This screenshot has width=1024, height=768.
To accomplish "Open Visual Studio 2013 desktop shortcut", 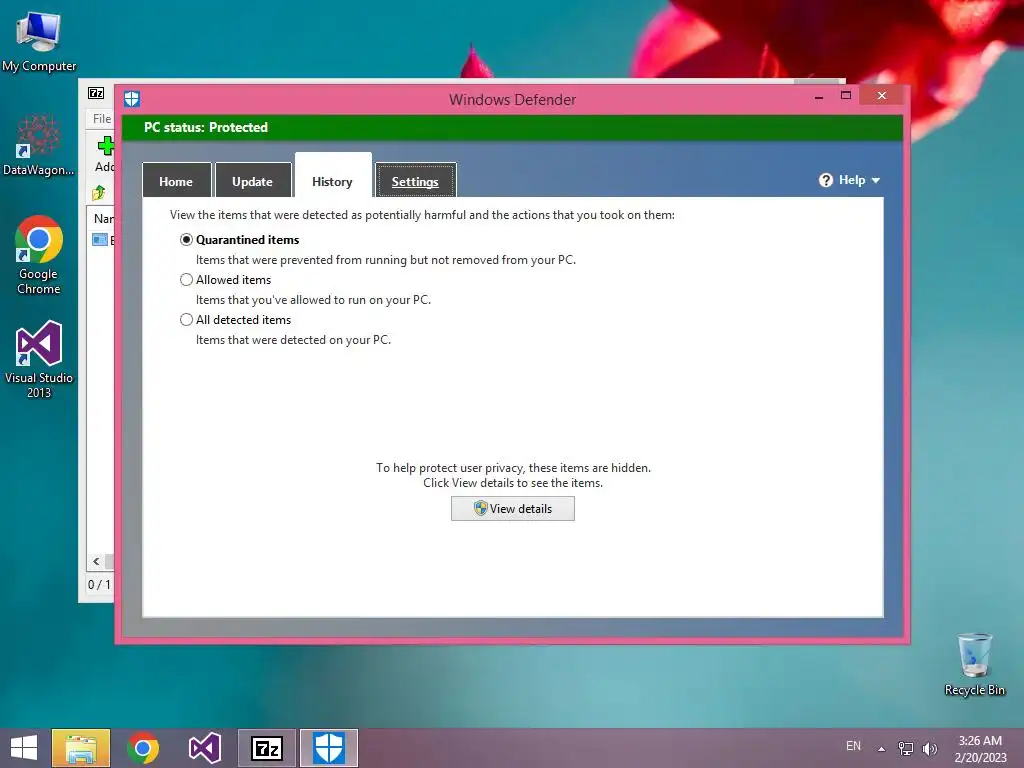I will (39, 359).
